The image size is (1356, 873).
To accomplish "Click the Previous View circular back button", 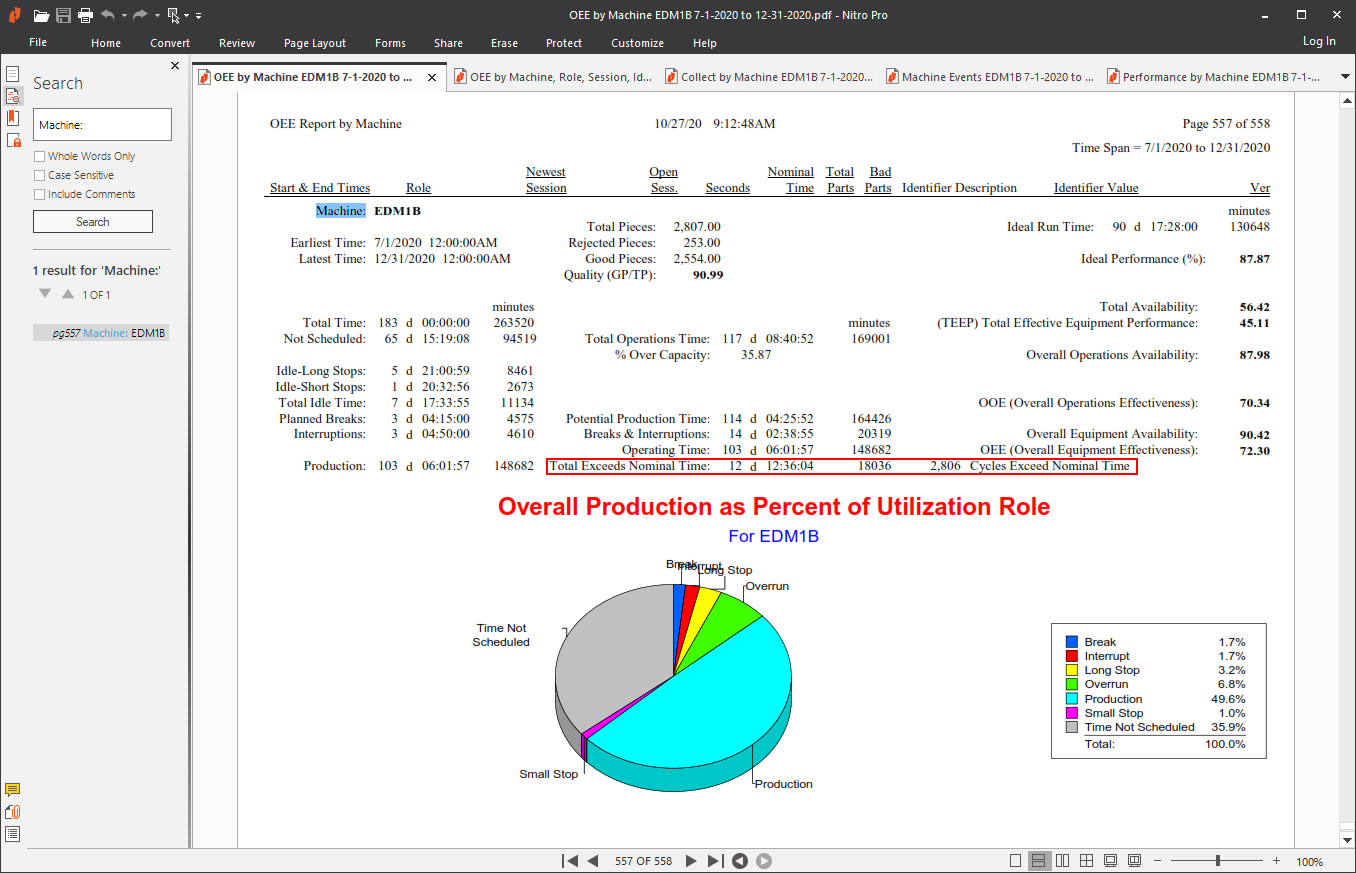I will tap(740, 861).
